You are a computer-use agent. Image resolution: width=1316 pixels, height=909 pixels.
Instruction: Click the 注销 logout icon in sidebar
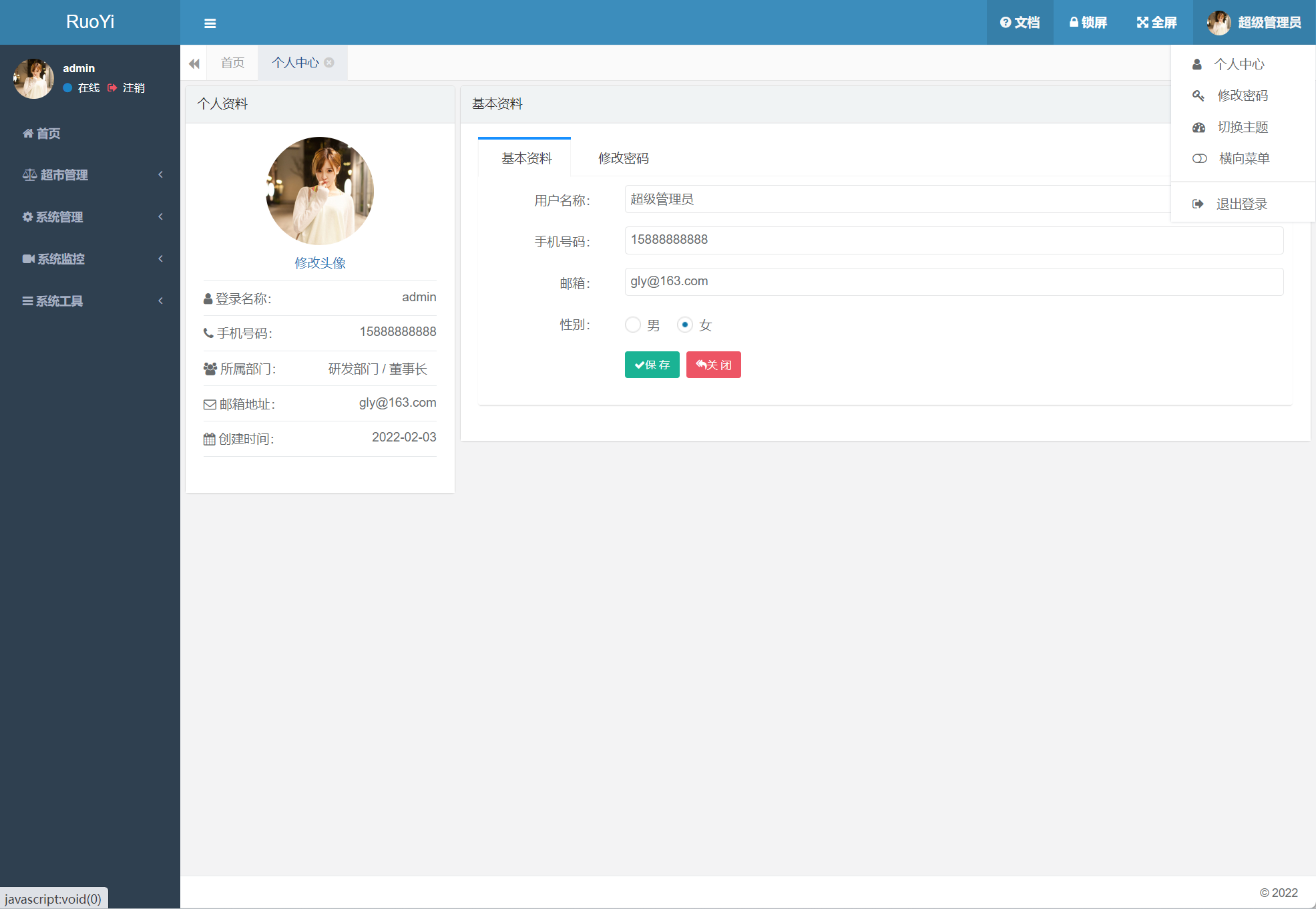point(112,87)
